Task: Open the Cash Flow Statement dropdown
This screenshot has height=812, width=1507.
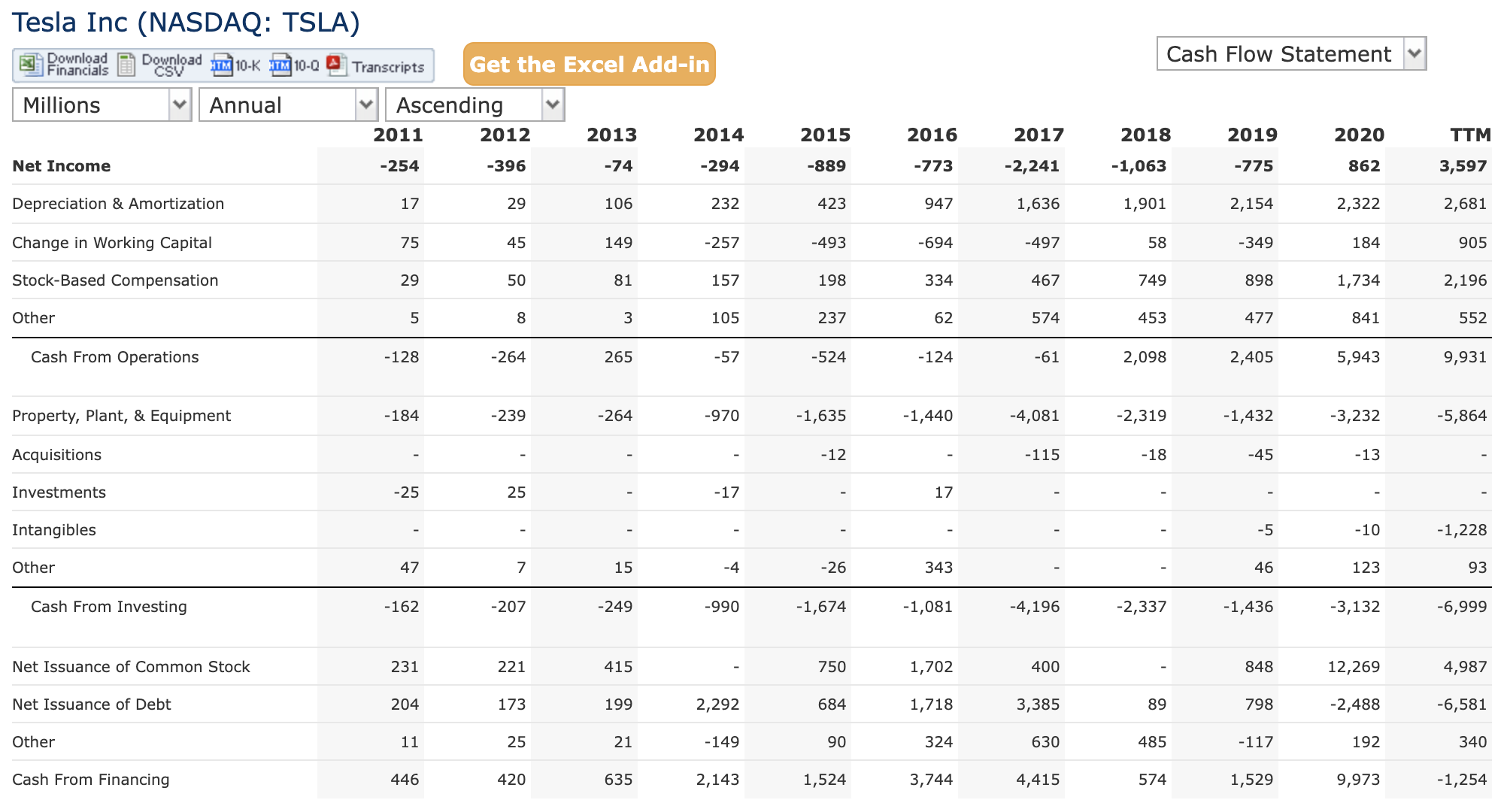Action: click(x=1291, y=54)
